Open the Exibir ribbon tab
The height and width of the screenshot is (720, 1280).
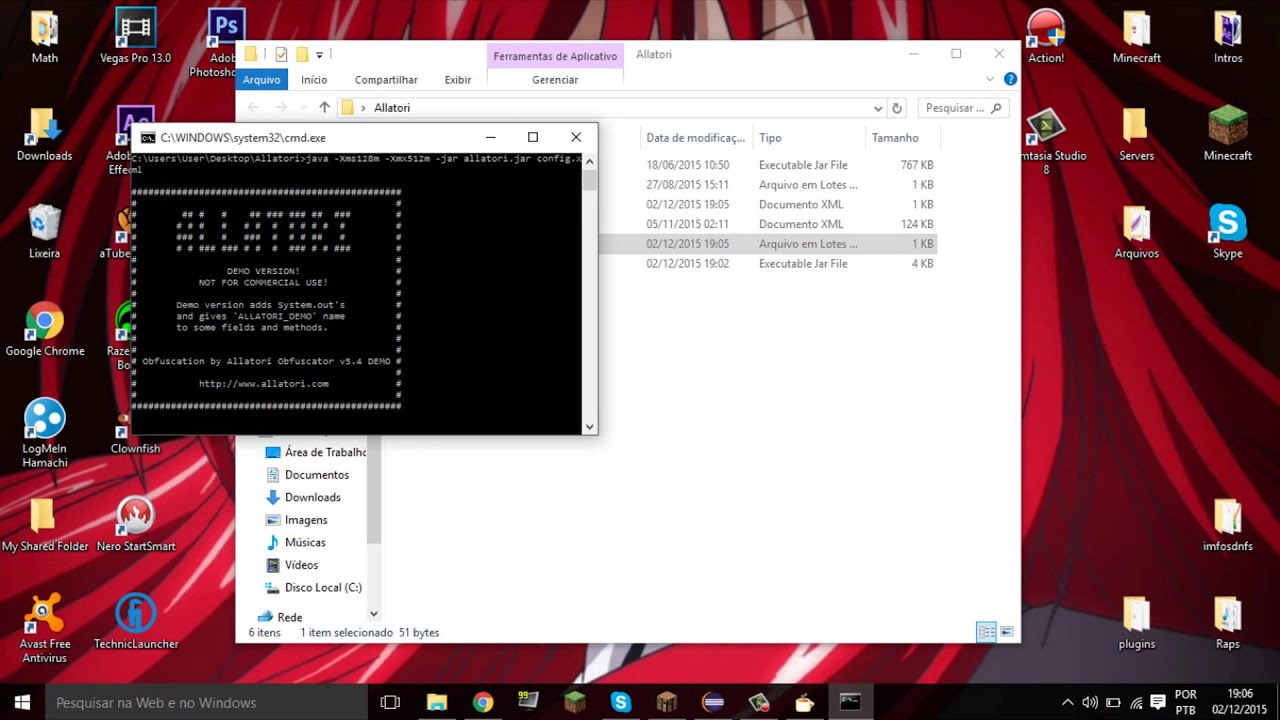pyautogui.click(x=458, y=80)
